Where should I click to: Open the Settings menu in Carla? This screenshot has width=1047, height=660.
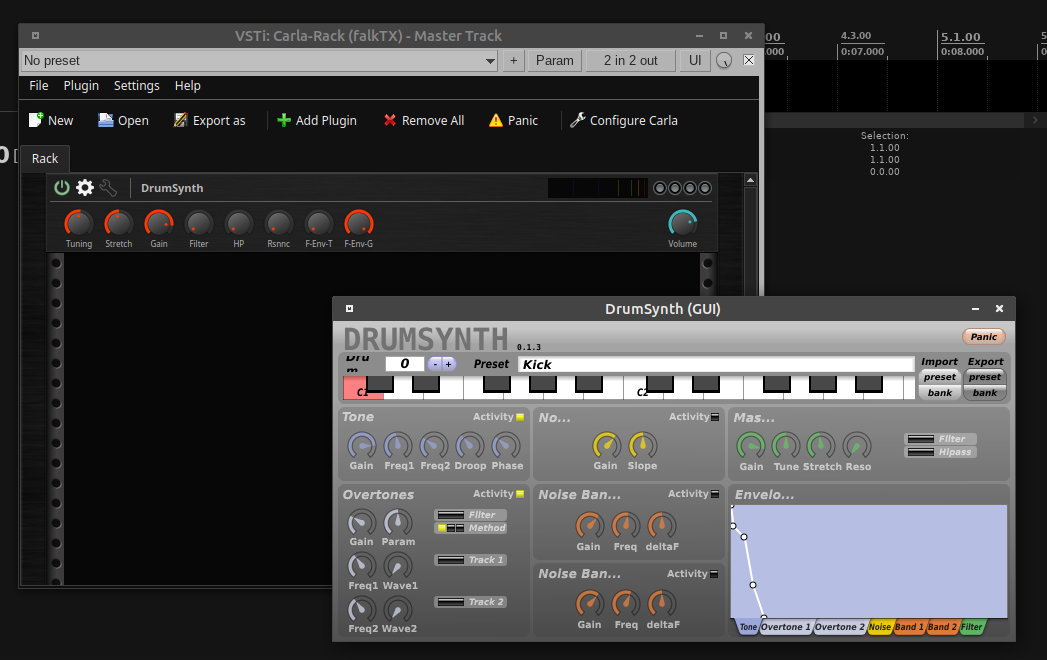[136, 85]
